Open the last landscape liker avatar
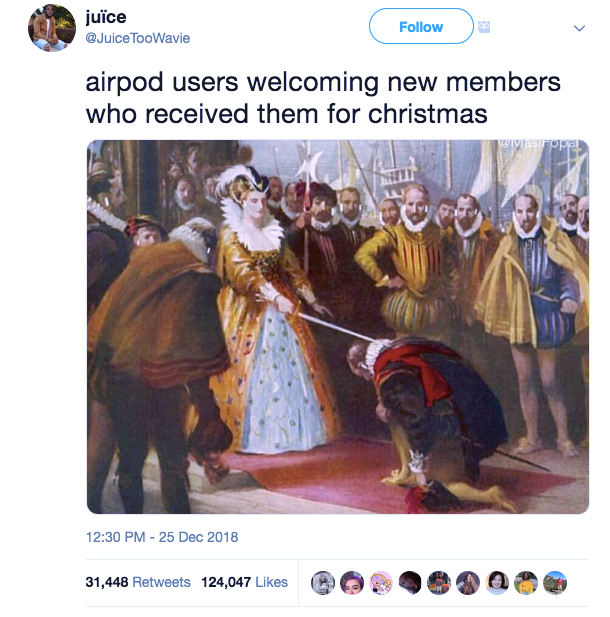Viewport: 610px width, 617px height. pos(555,583)
